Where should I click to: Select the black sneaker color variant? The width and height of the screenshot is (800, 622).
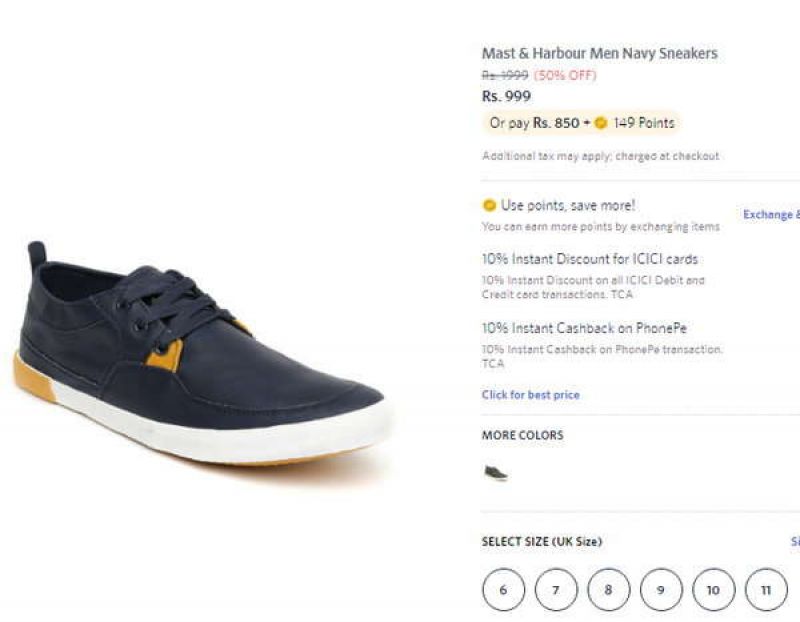click(495, 470)
